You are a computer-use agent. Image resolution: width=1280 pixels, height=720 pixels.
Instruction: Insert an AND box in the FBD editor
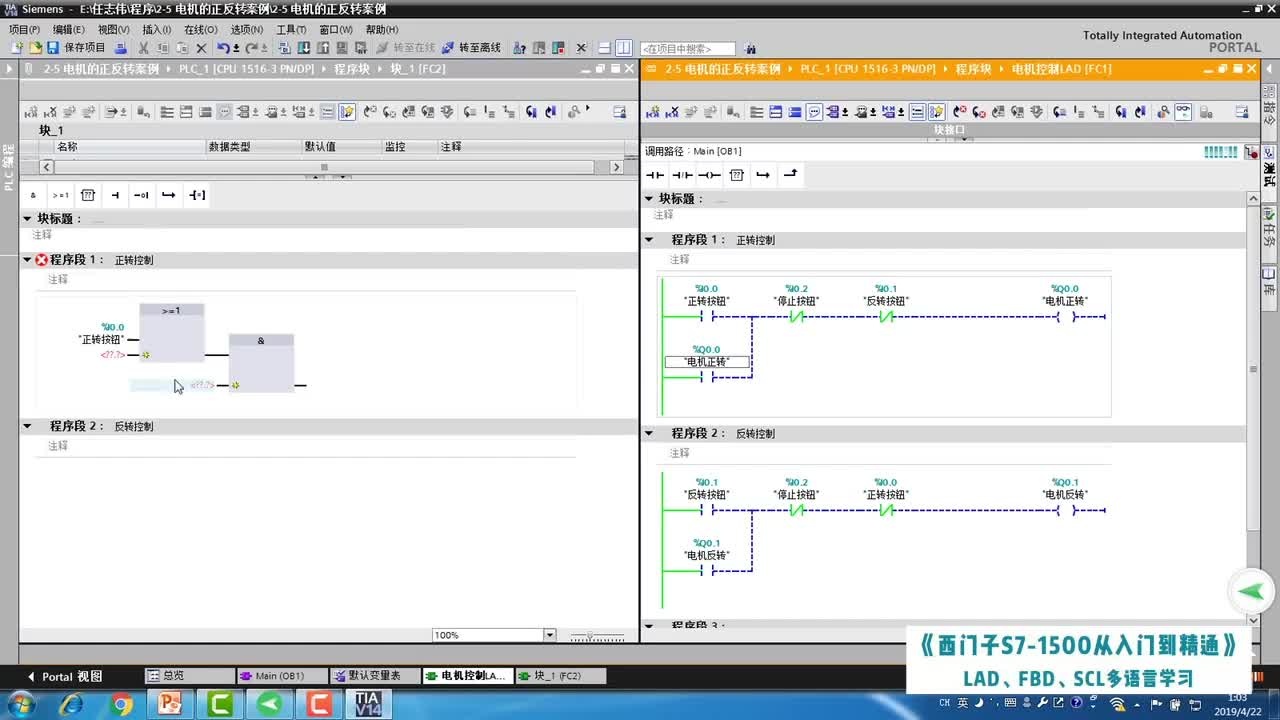coord(33,195)
